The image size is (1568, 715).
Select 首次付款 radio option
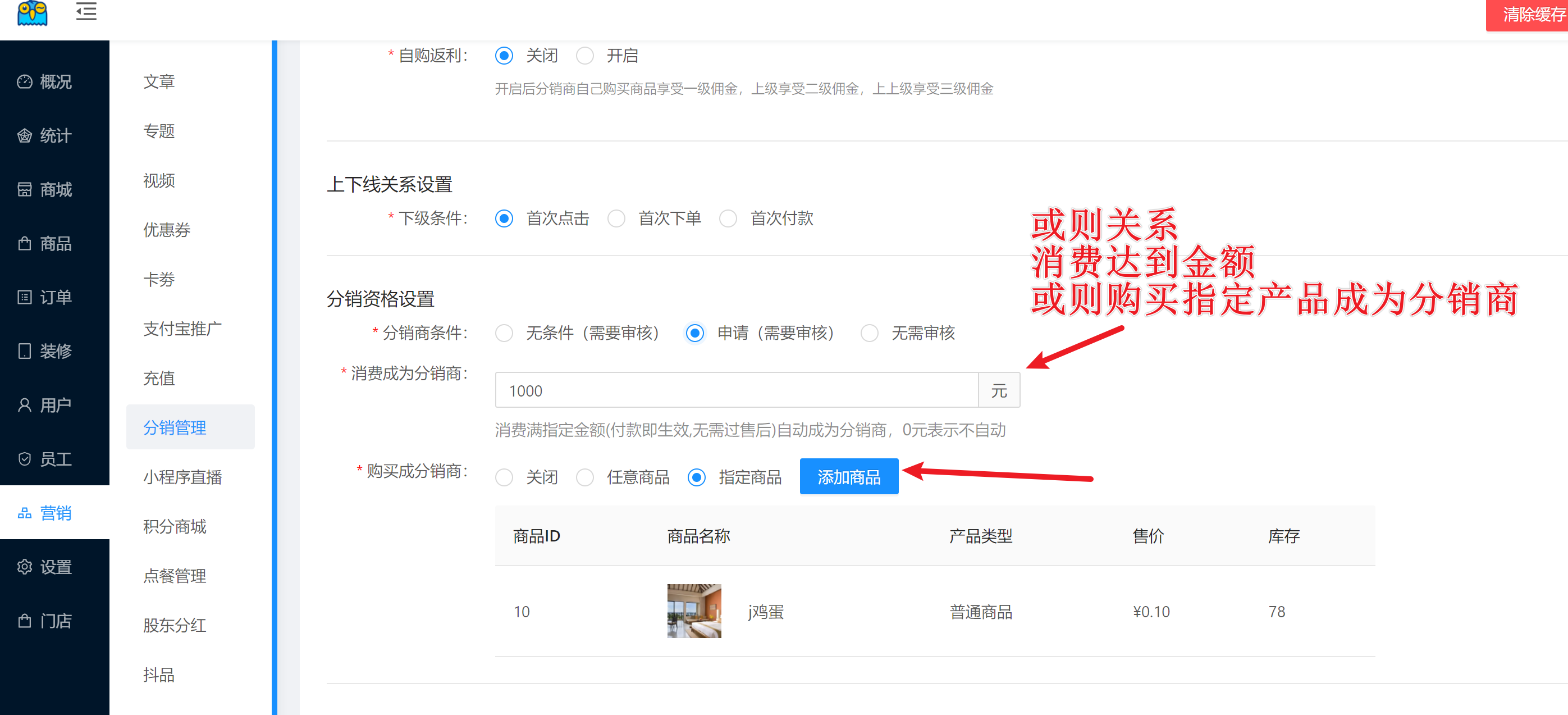728,218
